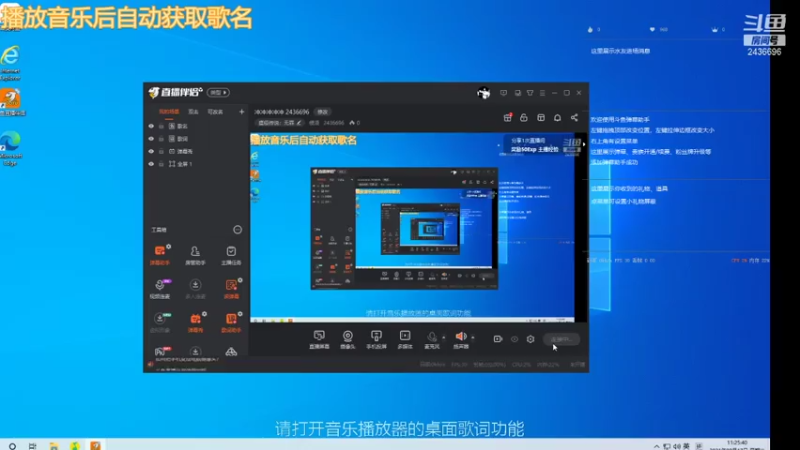
Task: Click the 修改 button beside room title
Action: 322,112
